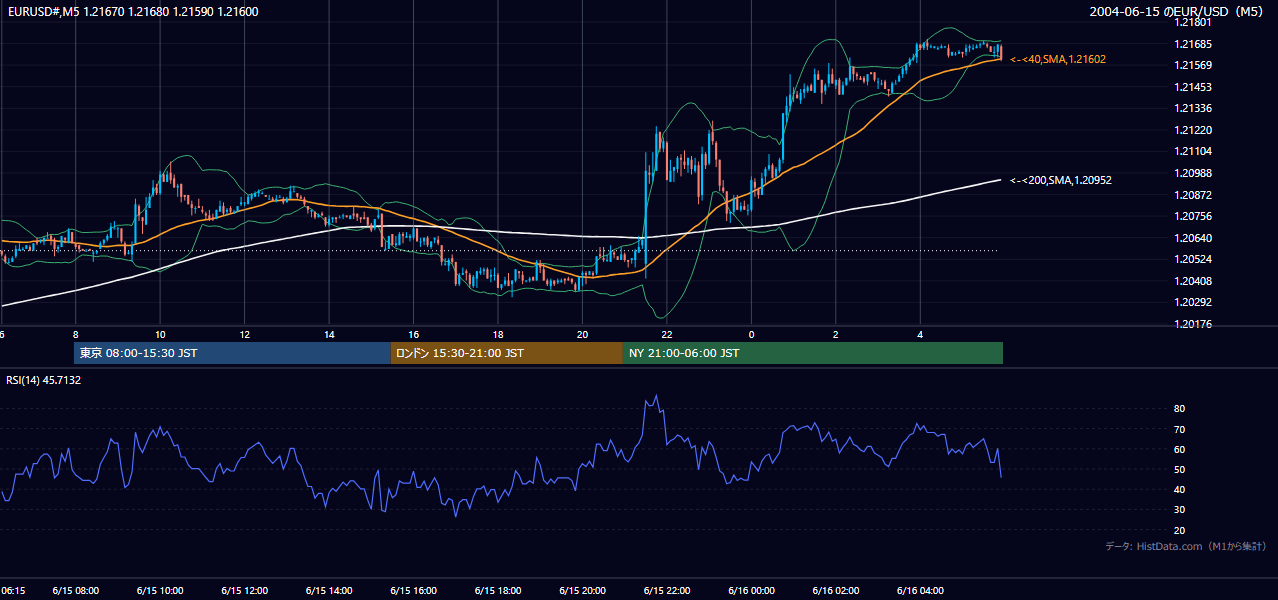Click the 6/15 12:00 time axis label
The width and height of the screenshot is (1278, 600).
pyautogui.click(x=245, y=591)
